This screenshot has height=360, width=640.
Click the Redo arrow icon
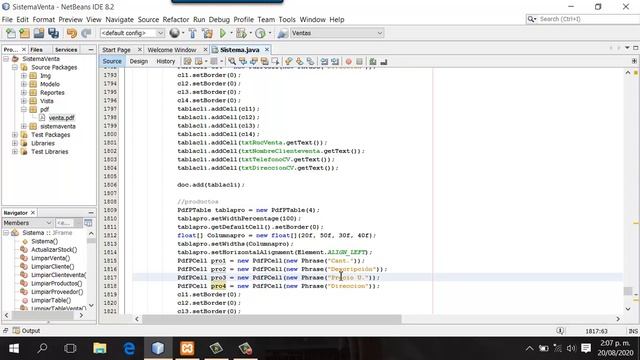point(86,33)
